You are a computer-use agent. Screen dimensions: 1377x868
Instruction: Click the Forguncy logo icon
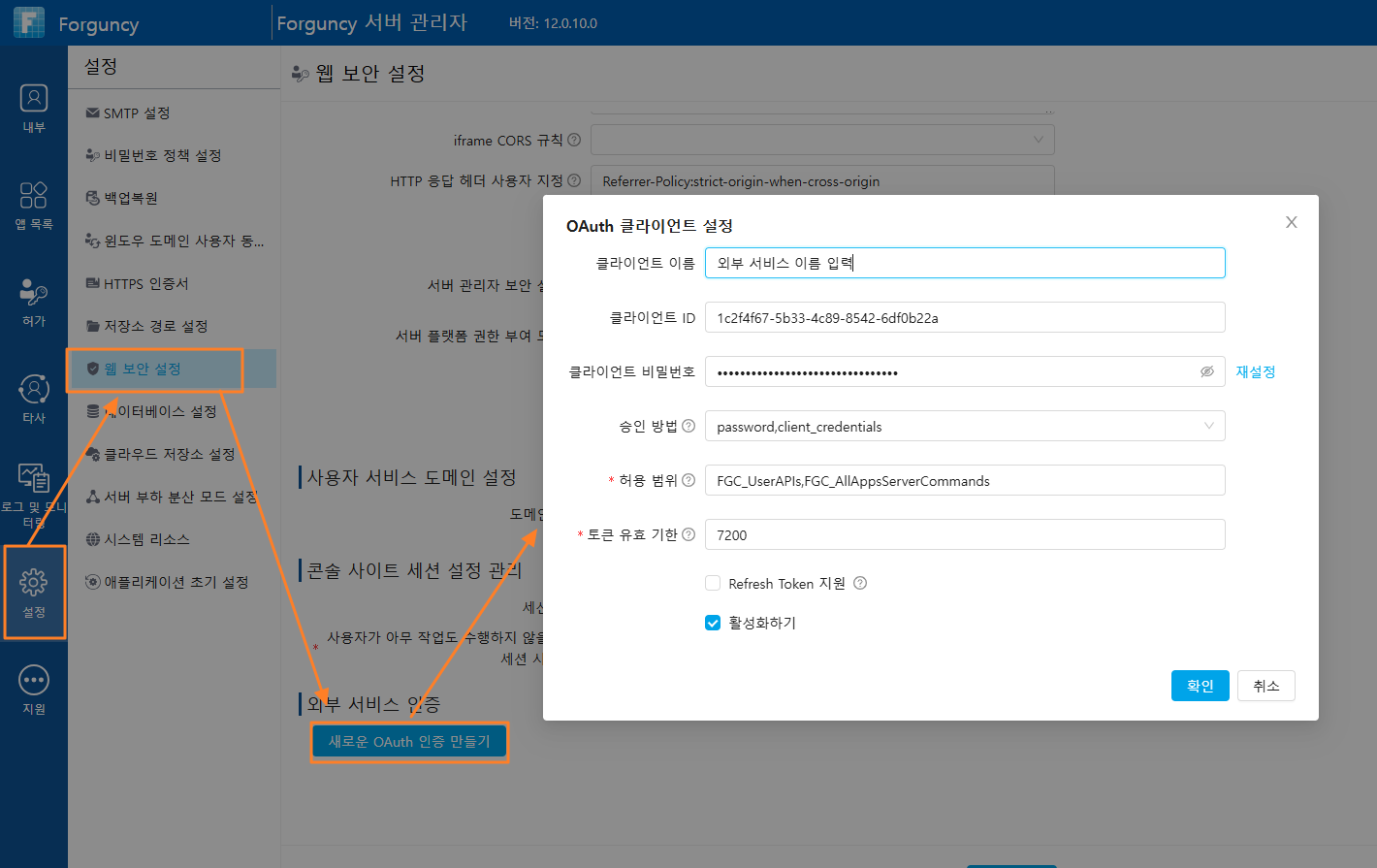tap(29, 22)
